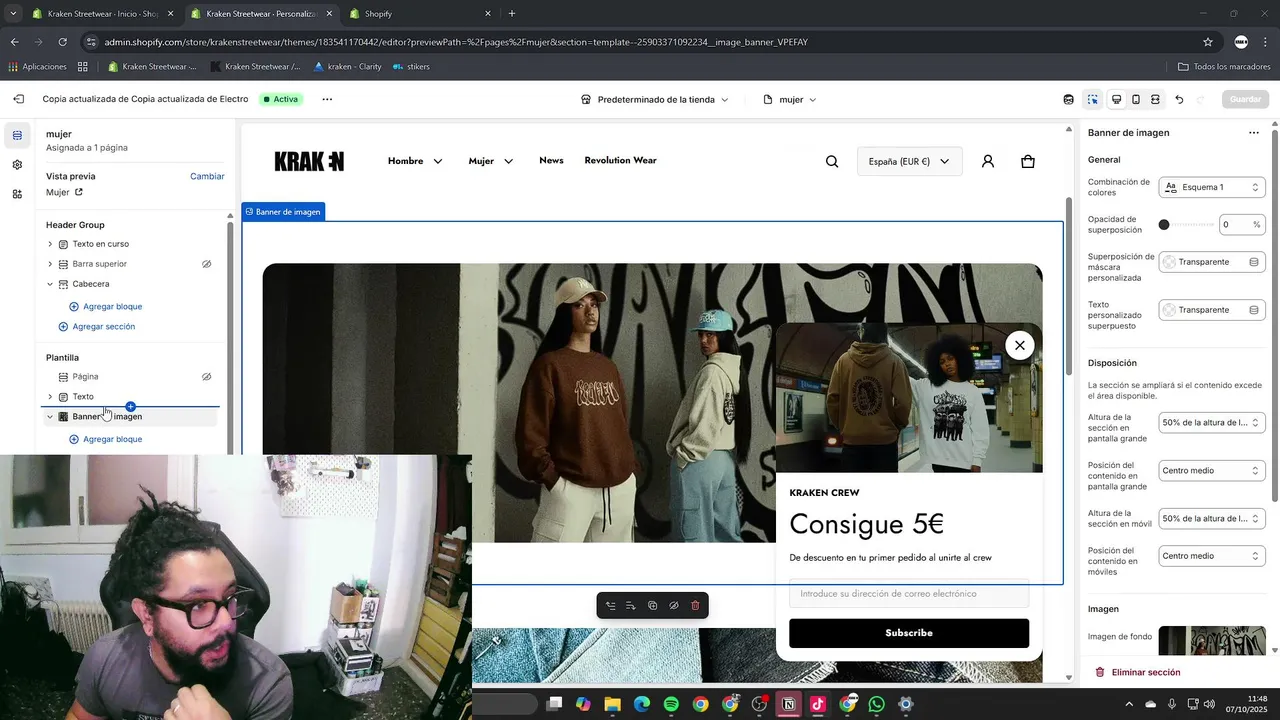The height and width of the screenshot is (720, 1280).
Task: Open Texto personalizado superpuesto Transparente swatch
Action: (1212, 310)
